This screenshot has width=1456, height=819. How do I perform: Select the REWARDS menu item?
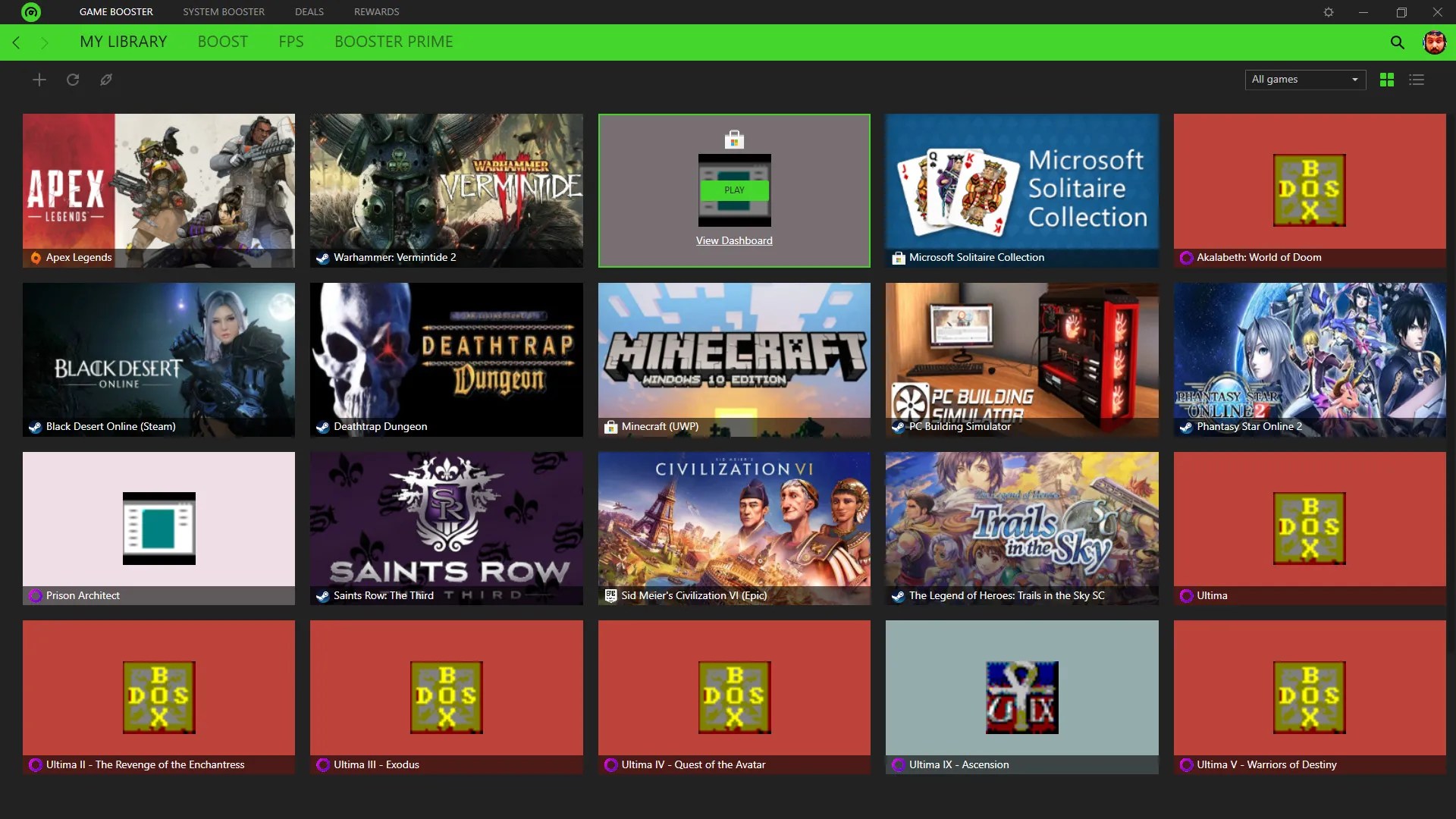tap(375, 12)
